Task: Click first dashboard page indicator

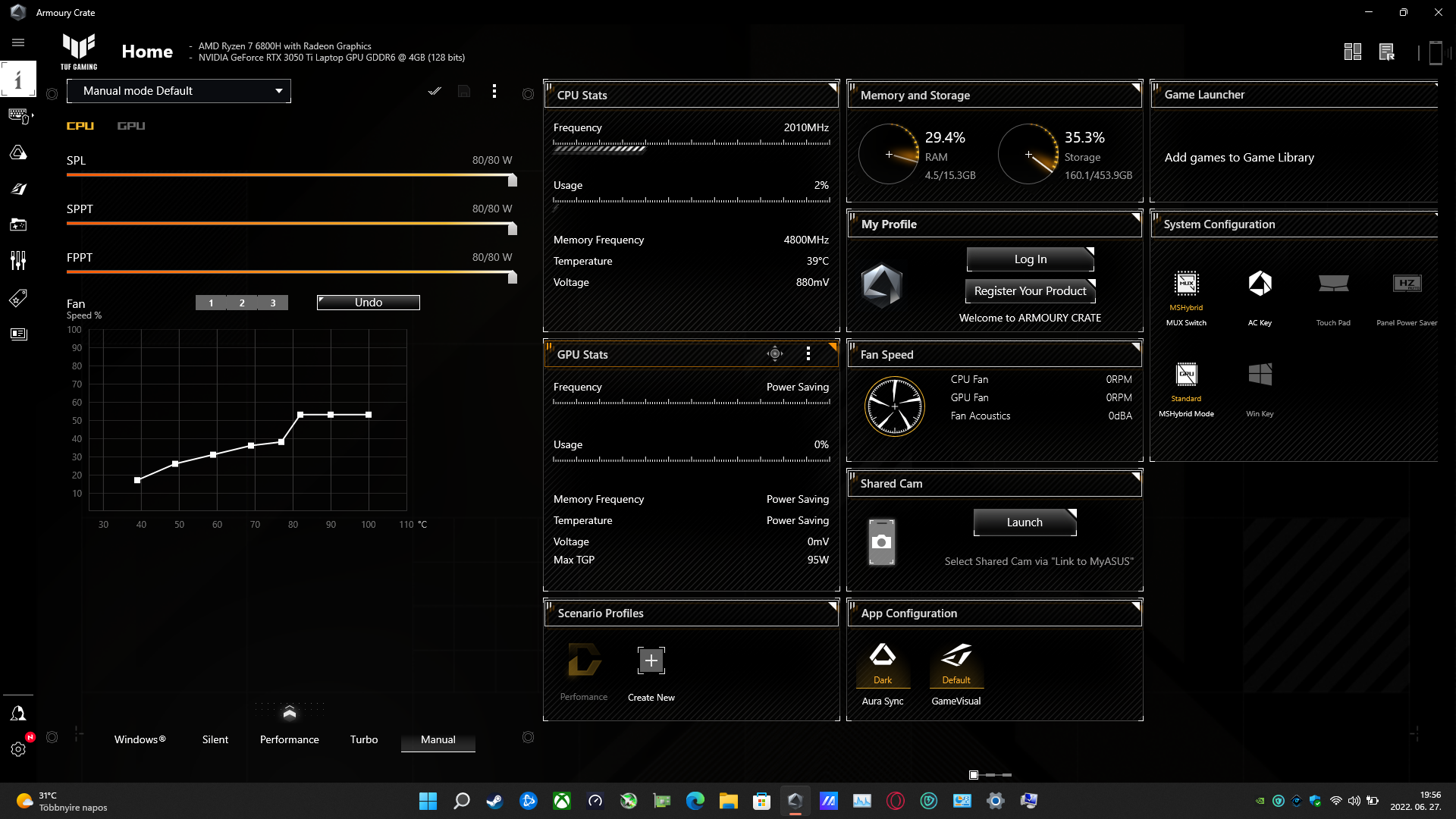Action: [x=974, y=775]
